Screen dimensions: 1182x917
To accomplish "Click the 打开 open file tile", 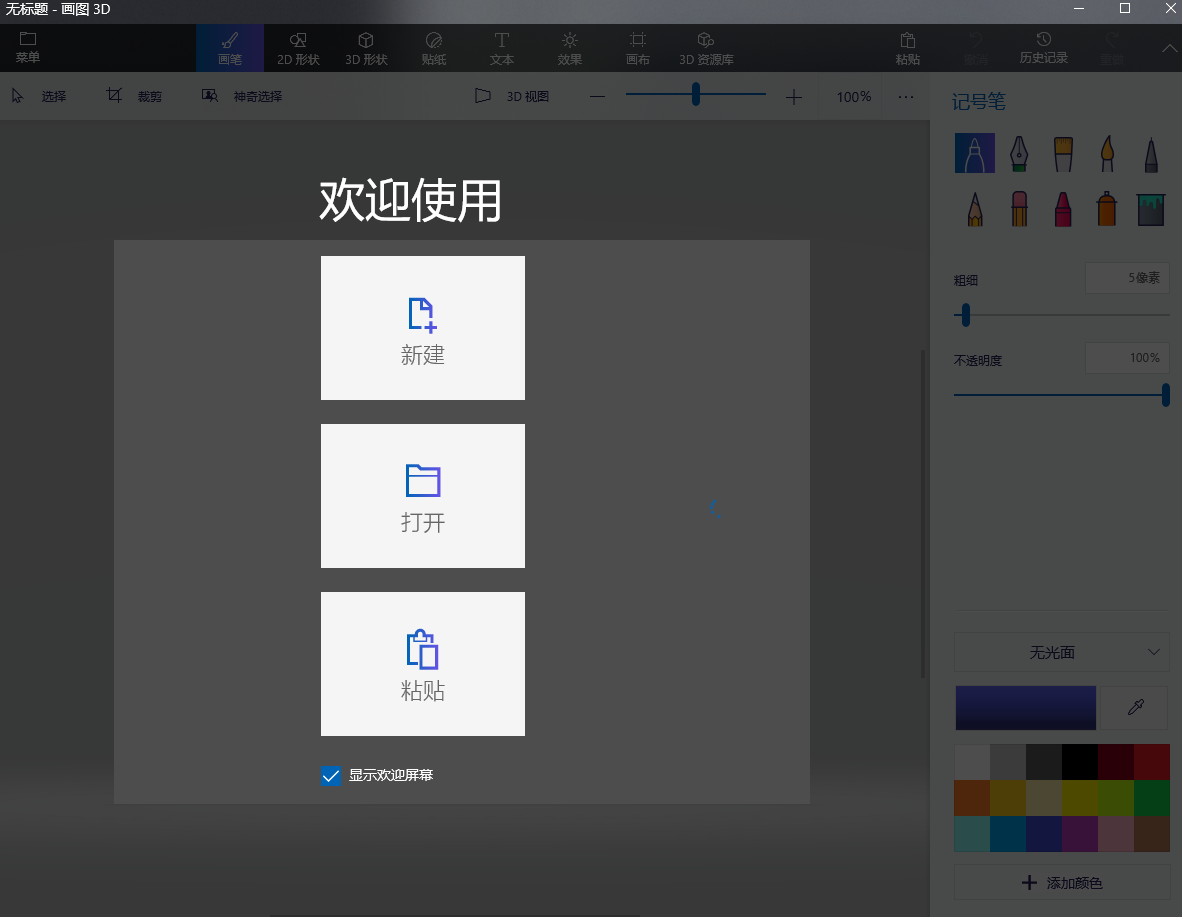I will (x=423, y=495).
